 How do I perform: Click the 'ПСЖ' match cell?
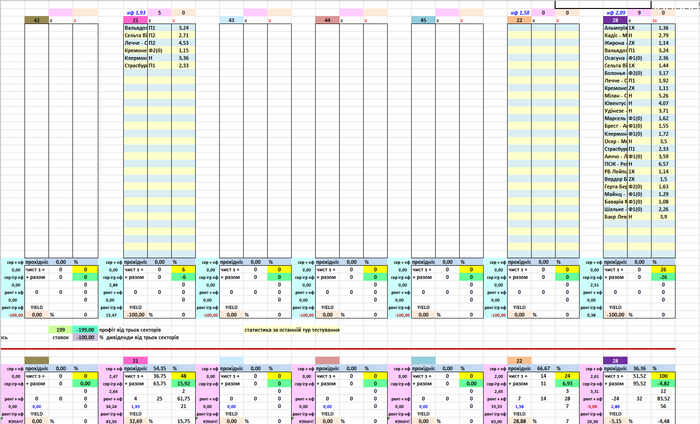pyautogui.click(x=616, y=164)
